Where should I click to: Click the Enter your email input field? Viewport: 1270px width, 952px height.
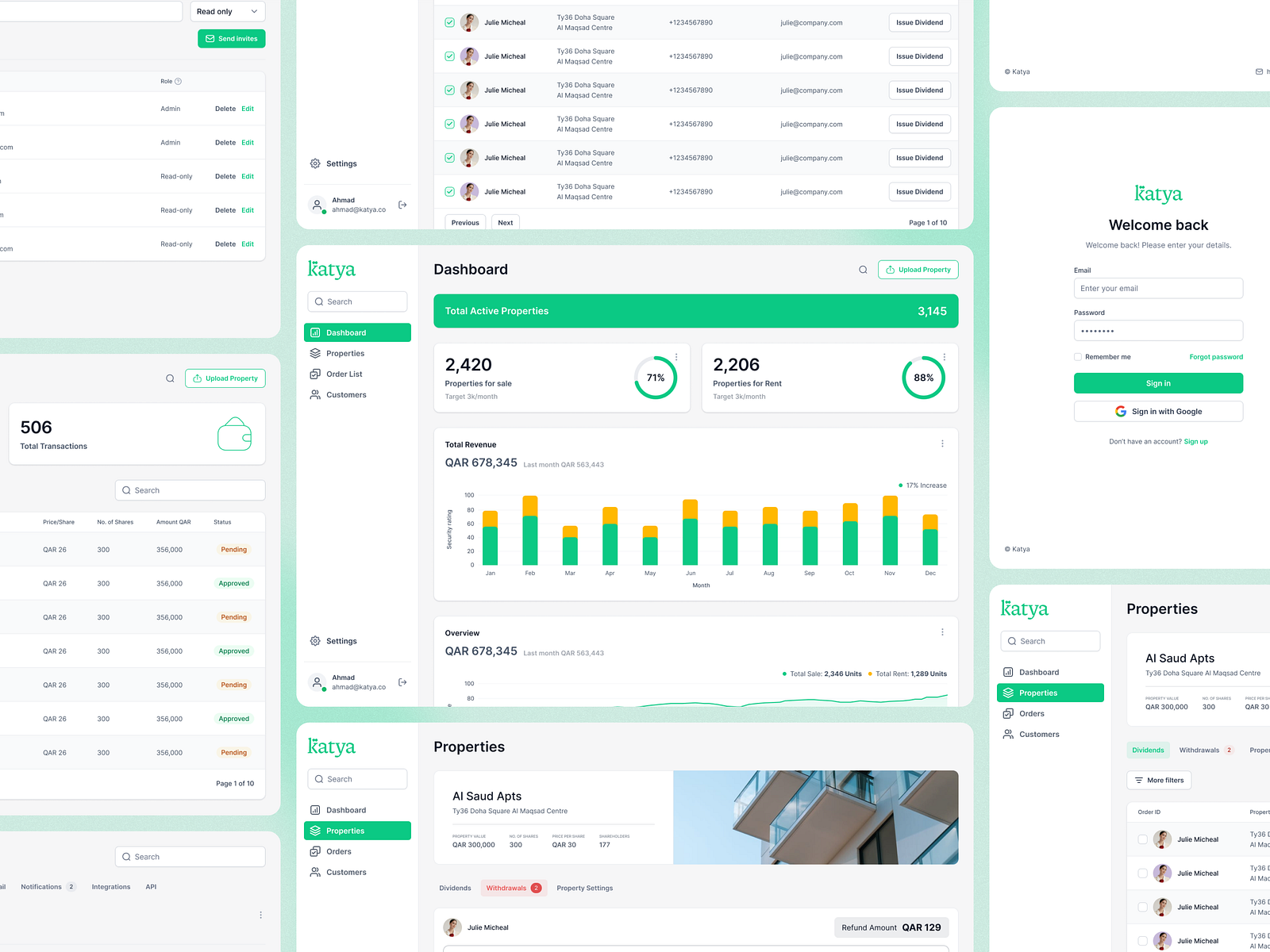[x=1158, y=288]
